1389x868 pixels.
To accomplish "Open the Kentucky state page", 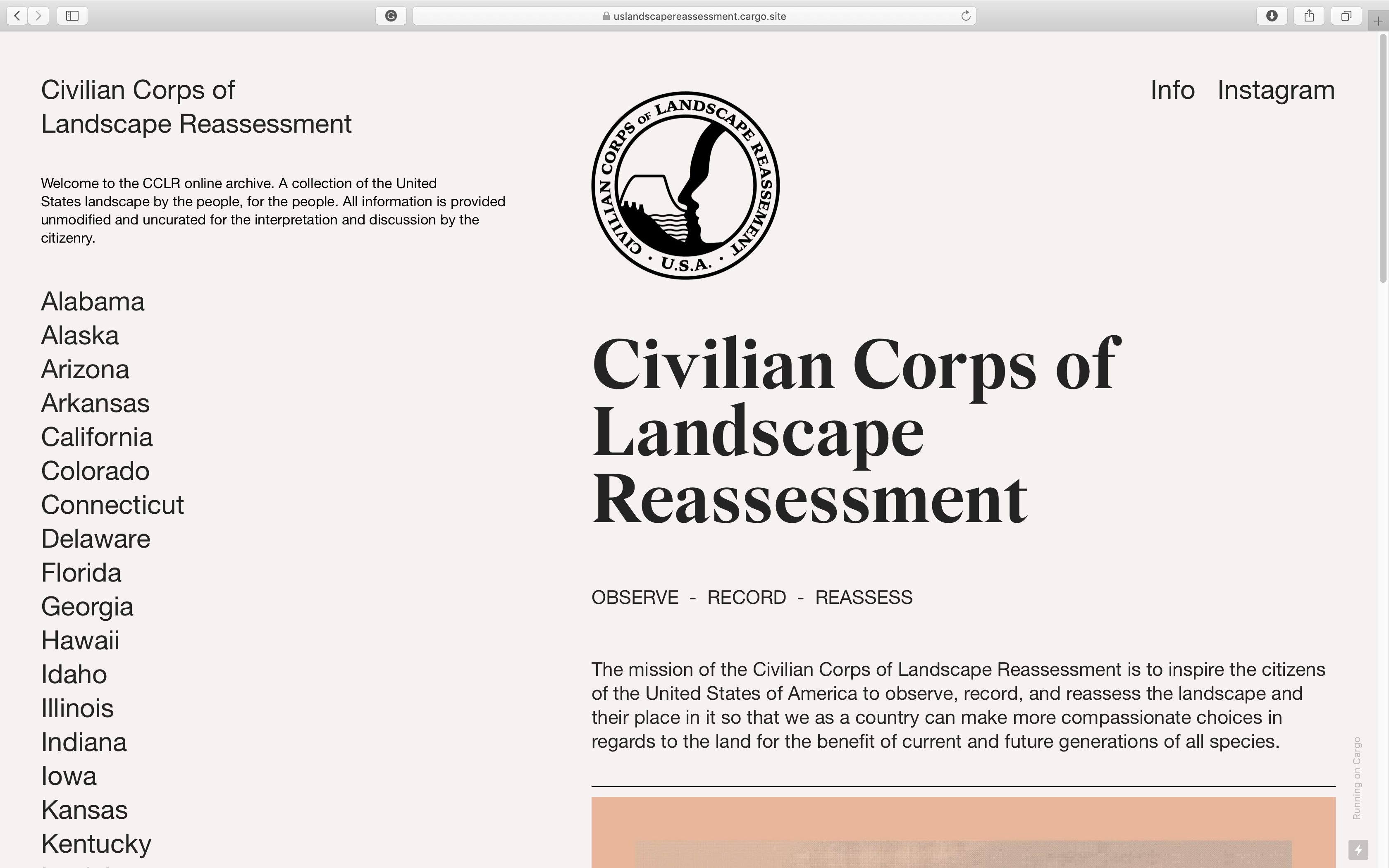I will point(96,844).
